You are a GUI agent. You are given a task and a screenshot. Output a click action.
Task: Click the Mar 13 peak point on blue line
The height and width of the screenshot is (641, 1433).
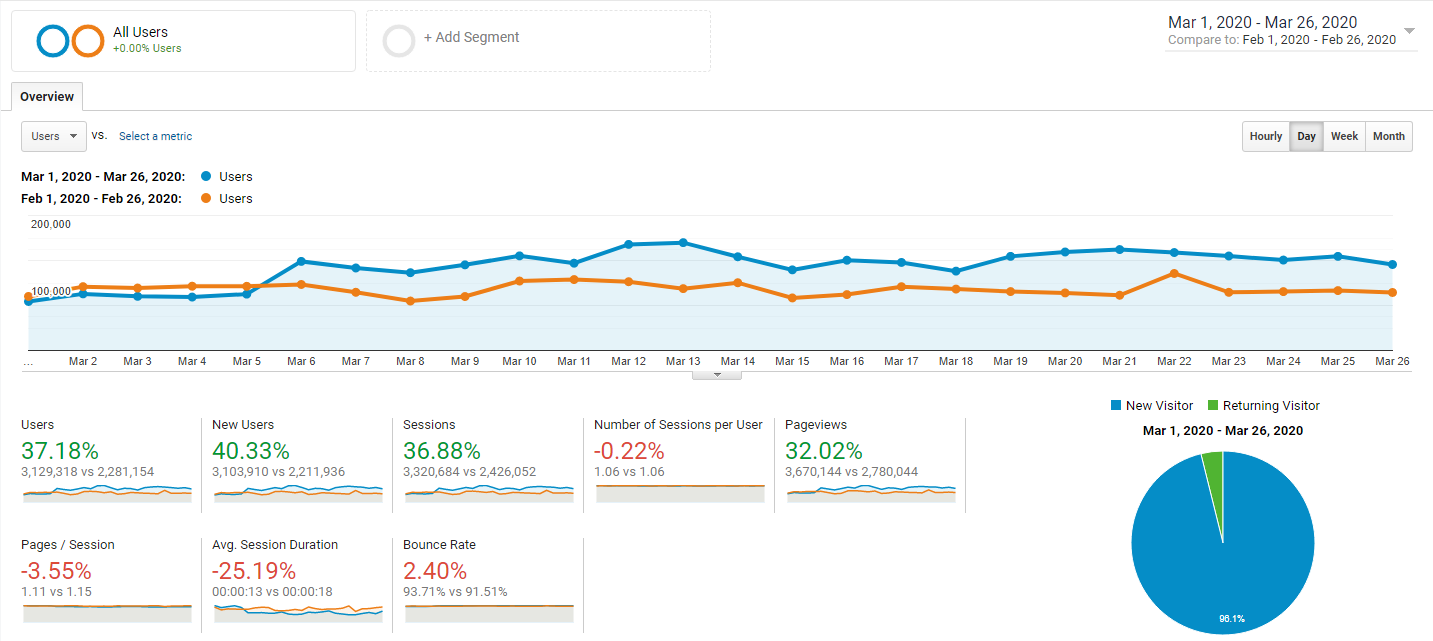click(683, 242)
